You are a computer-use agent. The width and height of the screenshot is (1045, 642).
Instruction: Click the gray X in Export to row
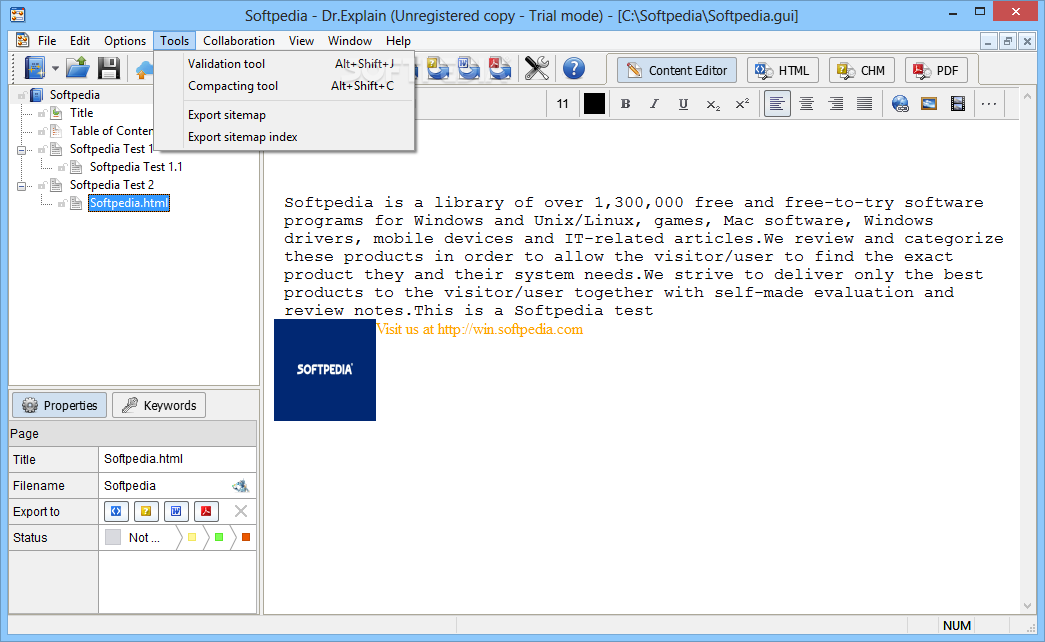[241, 511]
